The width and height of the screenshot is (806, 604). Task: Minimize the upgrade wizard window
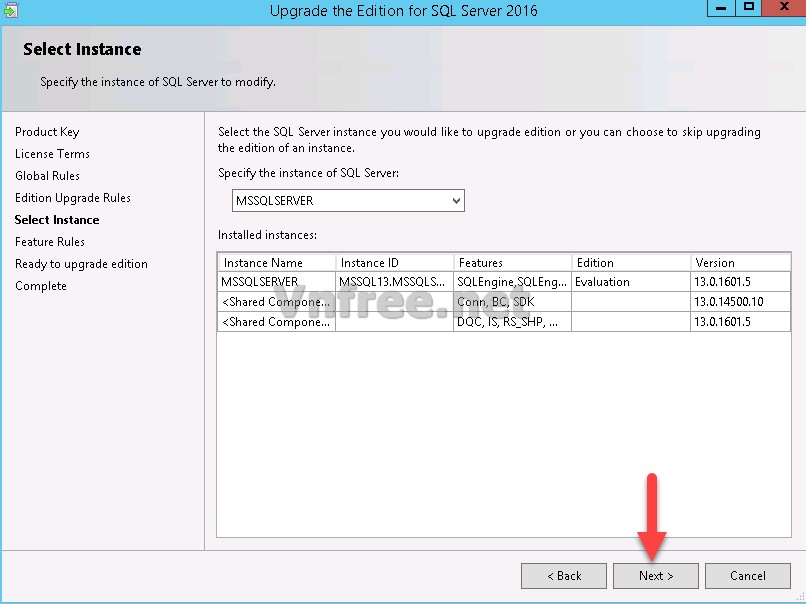pos(721,8)
